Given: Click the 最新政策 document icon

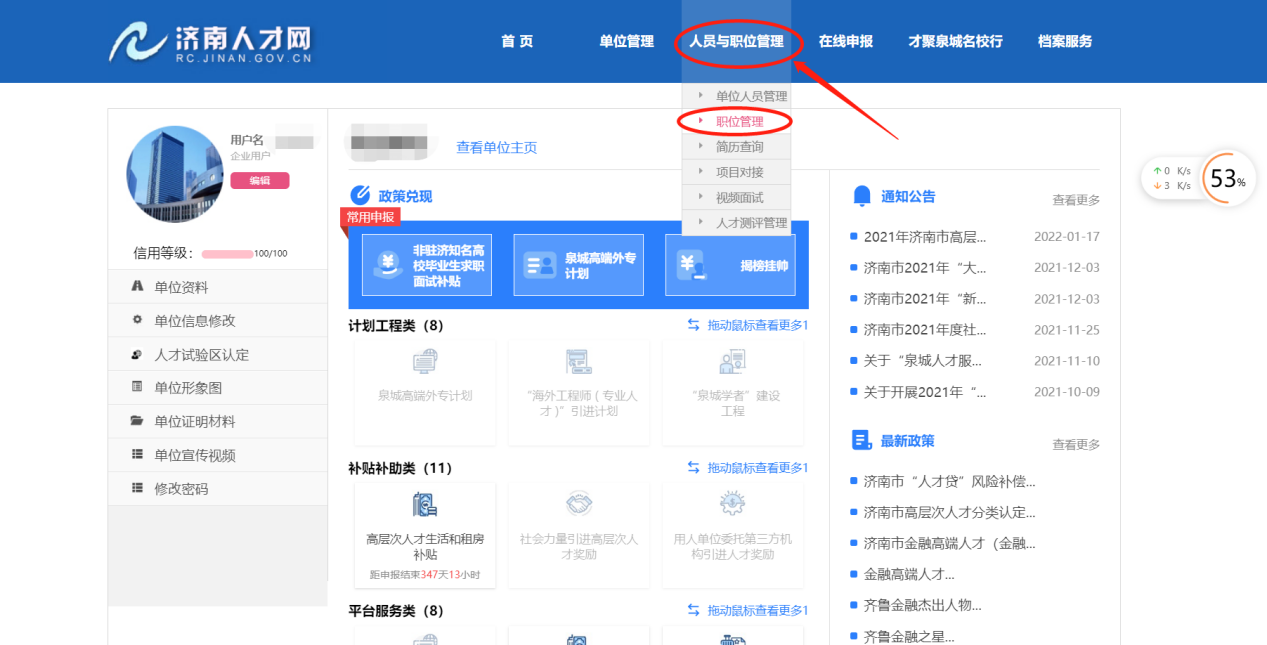Looking at the screenshot, I should (x=861, y=440).
